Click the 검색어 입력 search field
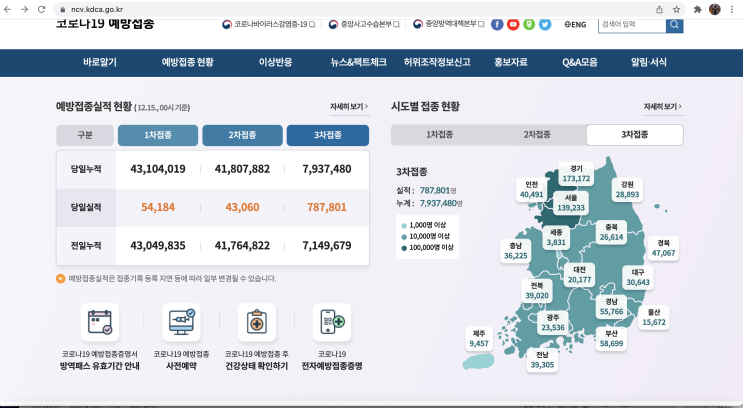 click(x=632, y=25)
